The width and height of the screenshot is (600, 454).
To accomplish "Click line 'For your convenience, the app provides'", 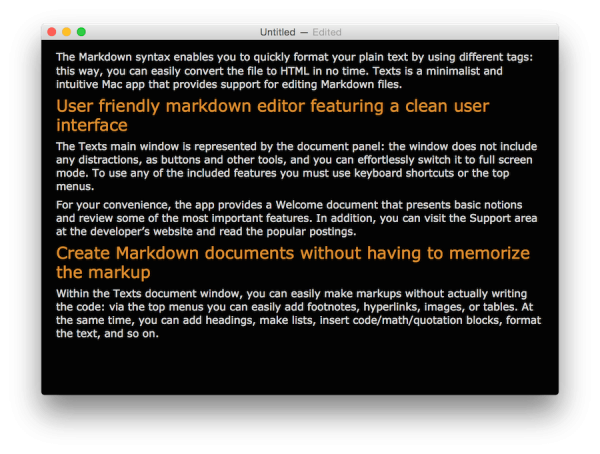I will click(289, 205).
